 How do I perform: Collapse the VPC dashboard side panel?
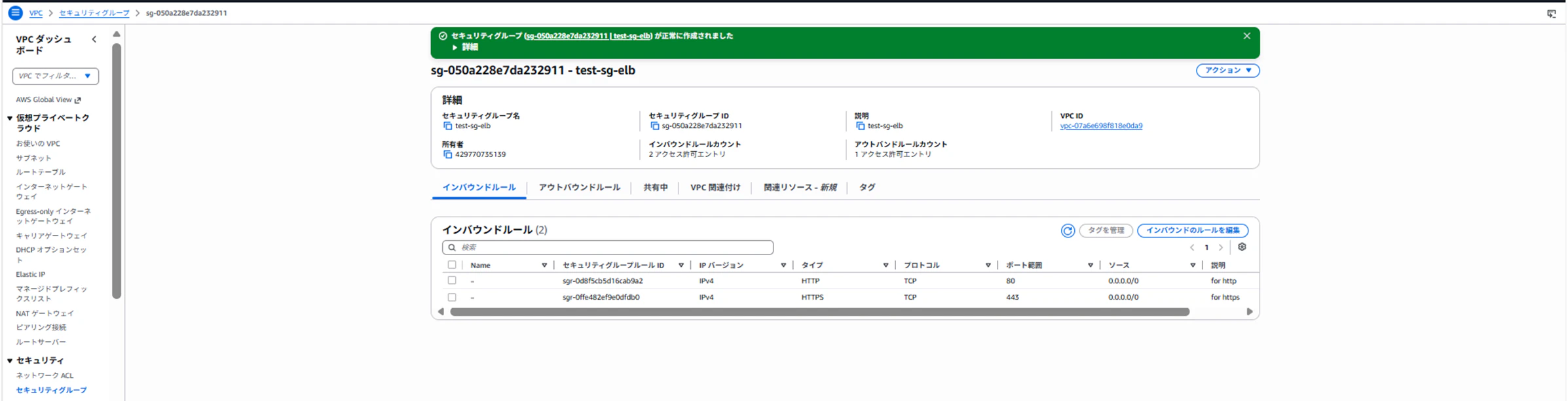pyautogui.click(x=94, y=39)
